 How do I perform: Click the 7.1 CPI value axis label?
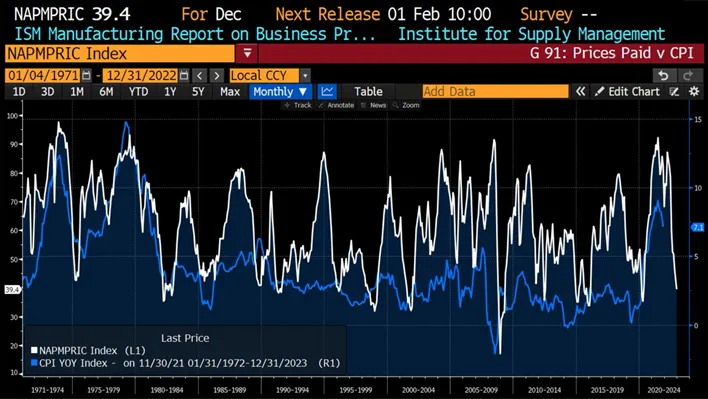coord(698,227)
